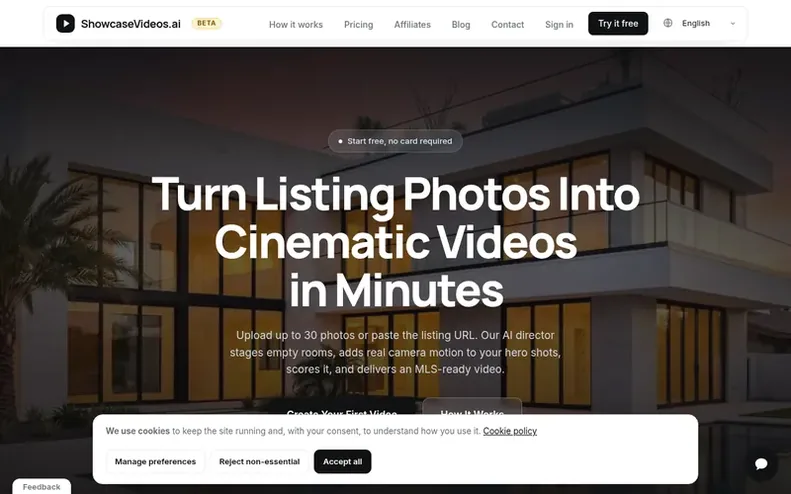The image size is (791, 494).
Task: Go to the Pricing page
Action: (x=358, y=24)
